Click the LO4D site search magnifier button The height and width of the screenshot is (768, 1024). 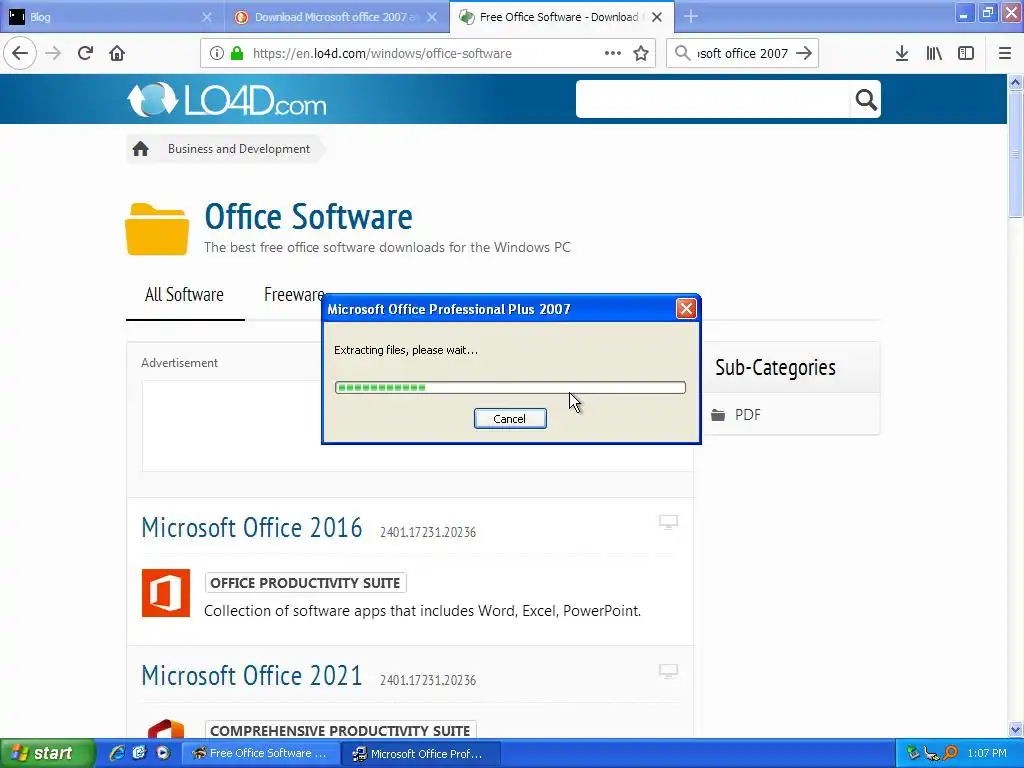[x=866, y=99]
